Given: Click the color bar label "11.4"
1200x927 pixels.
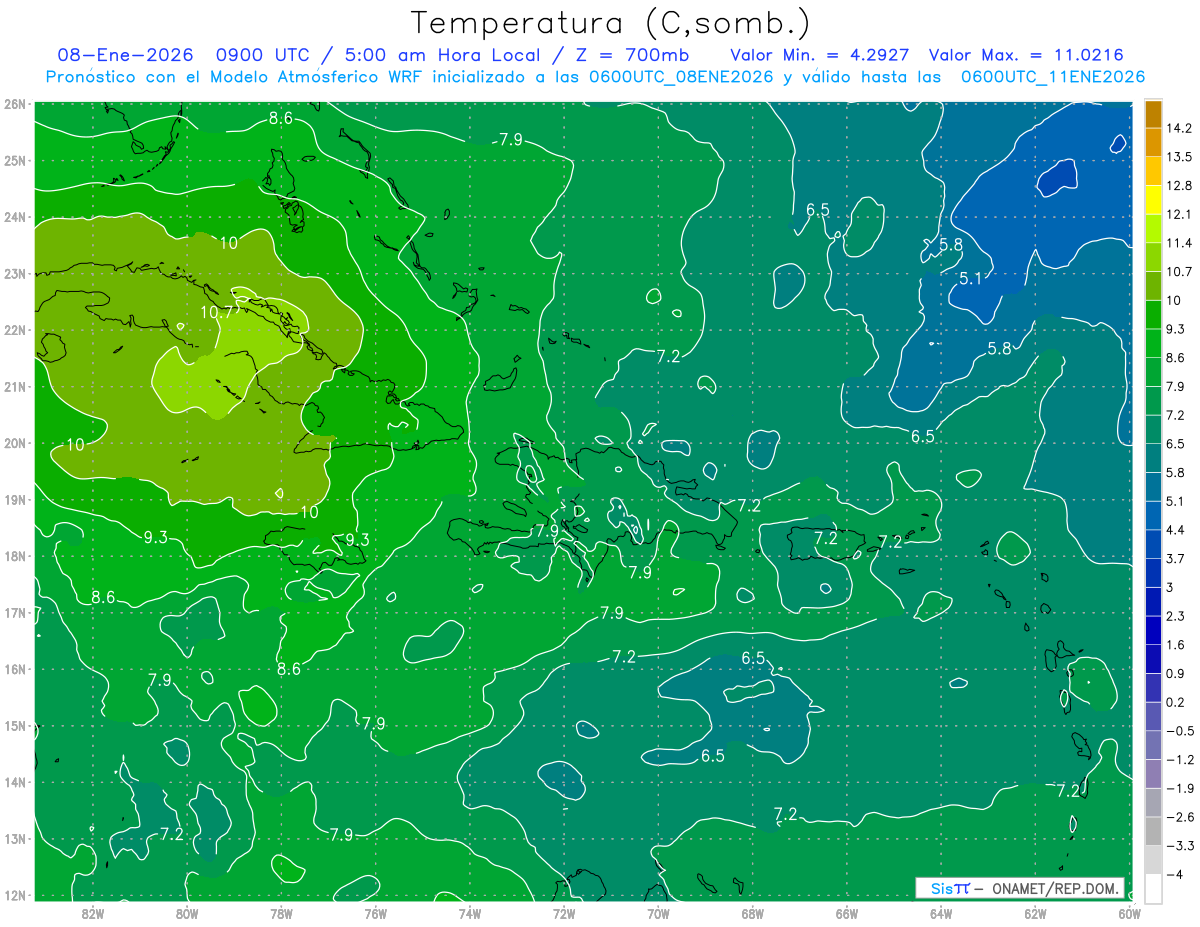Looking at the screenshot, I should 1179,243.
